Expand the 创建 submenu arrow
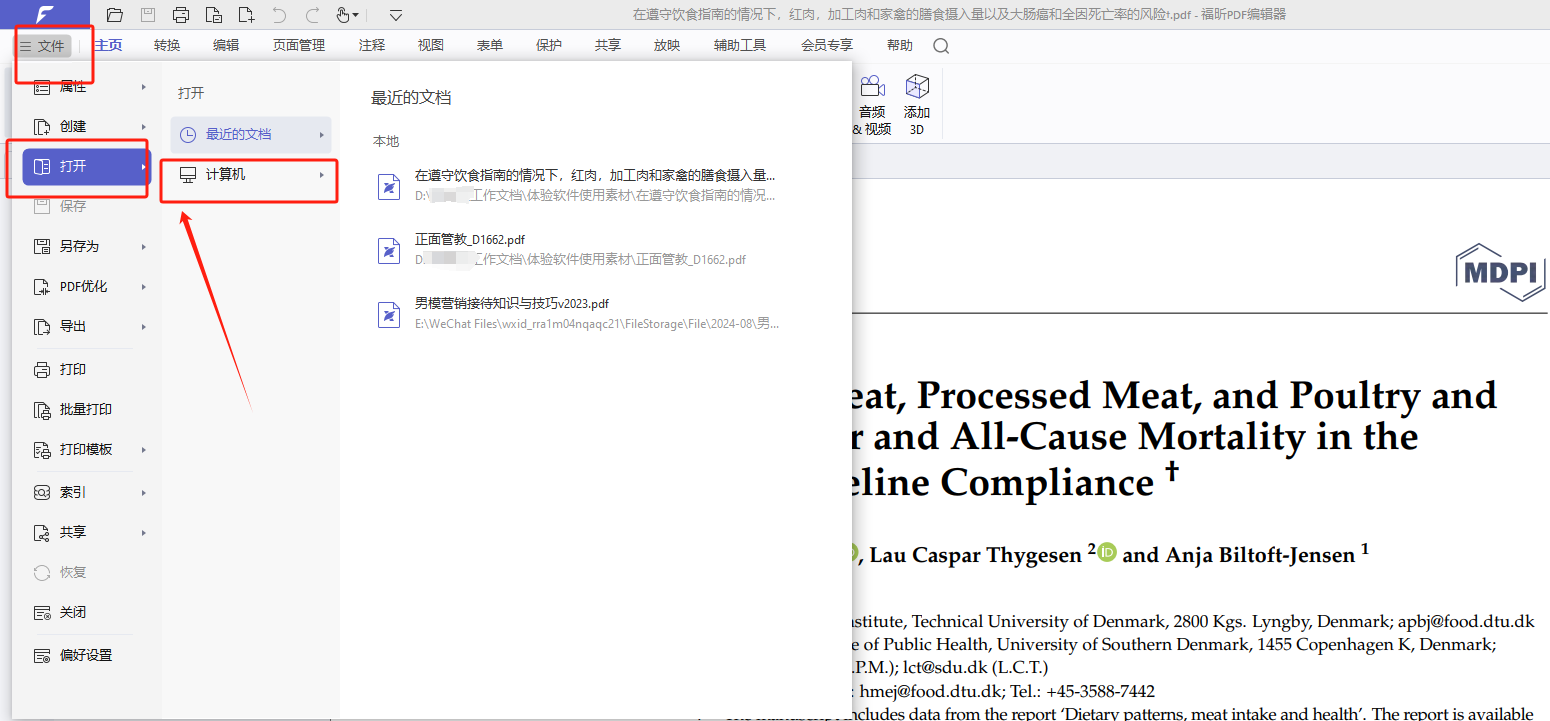Screen dimensions: 1550x721 click(x=144, y=127)
